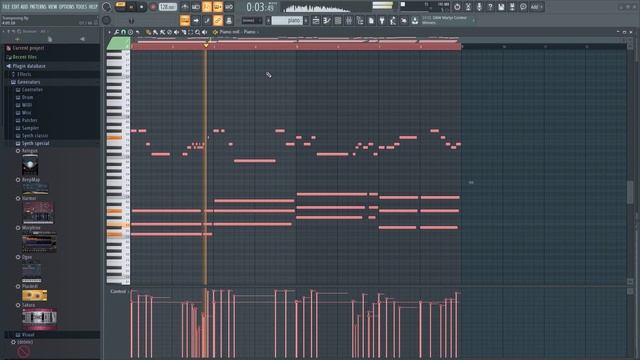
Task: Select the Harmor plugin entry
Action: click(29, 198)
